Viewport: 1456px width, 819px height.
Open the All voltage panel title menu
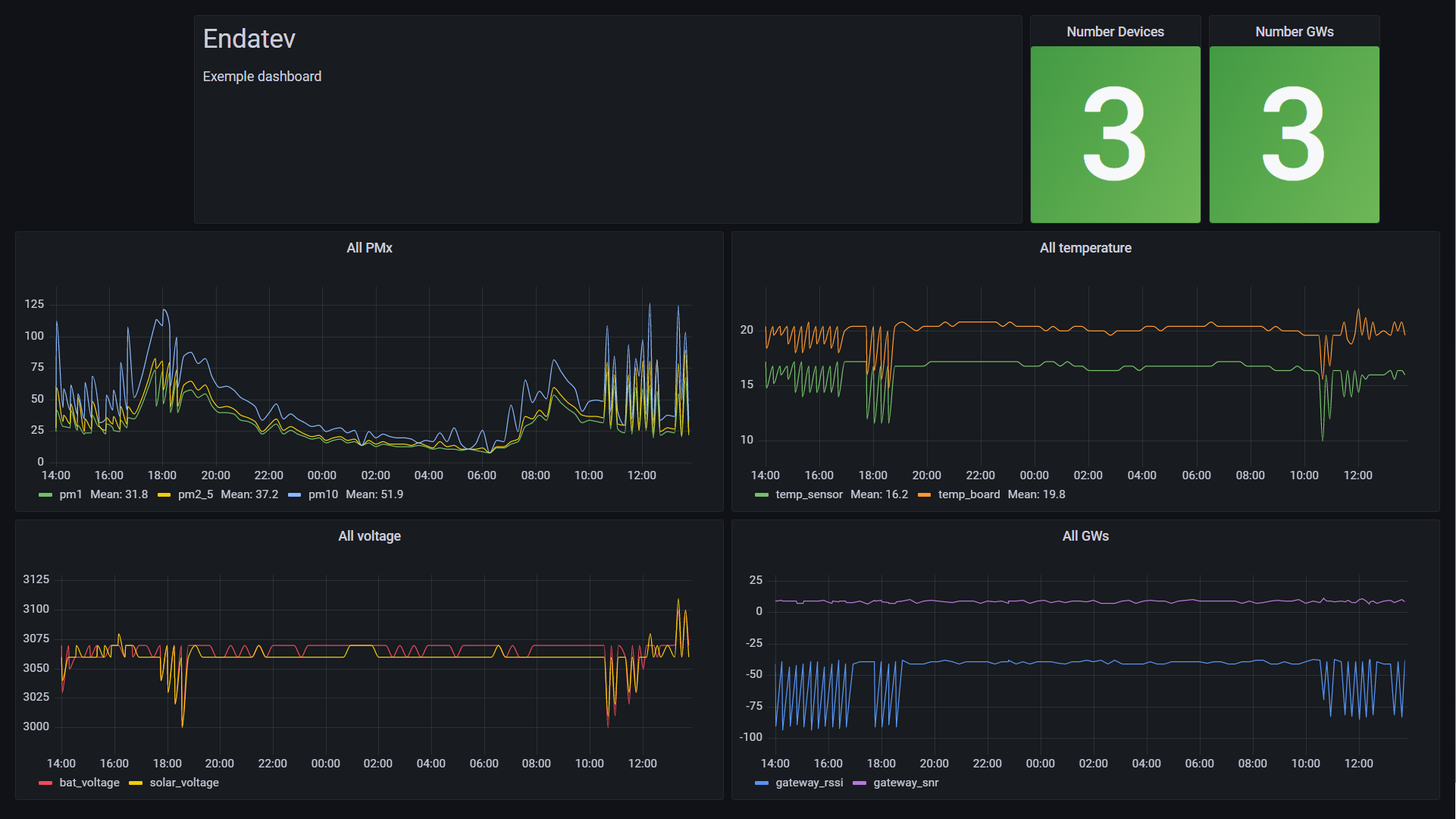click(x=369, y=536)
